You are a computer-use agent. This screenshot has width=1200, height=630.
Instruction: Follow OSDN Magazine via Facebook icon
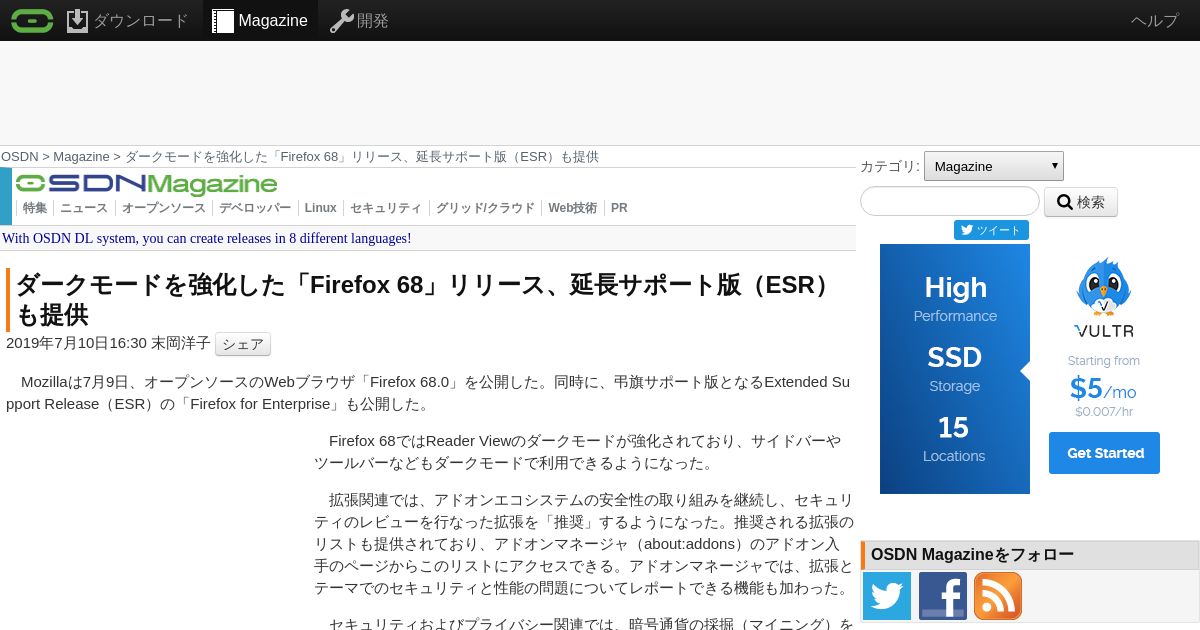click(x=943, y=596)
